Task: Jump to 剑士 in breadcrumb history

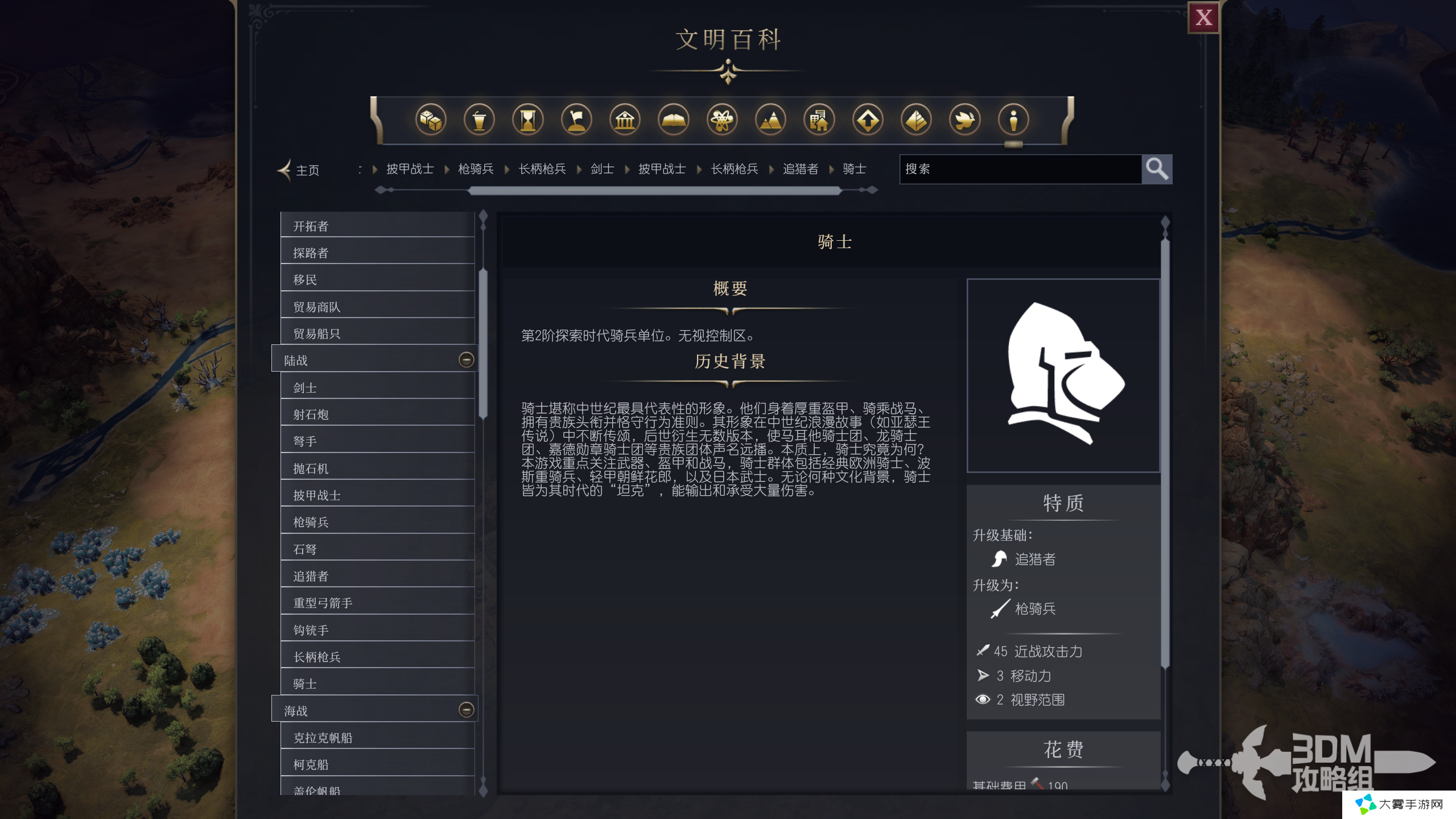Action: click(602, 169)
